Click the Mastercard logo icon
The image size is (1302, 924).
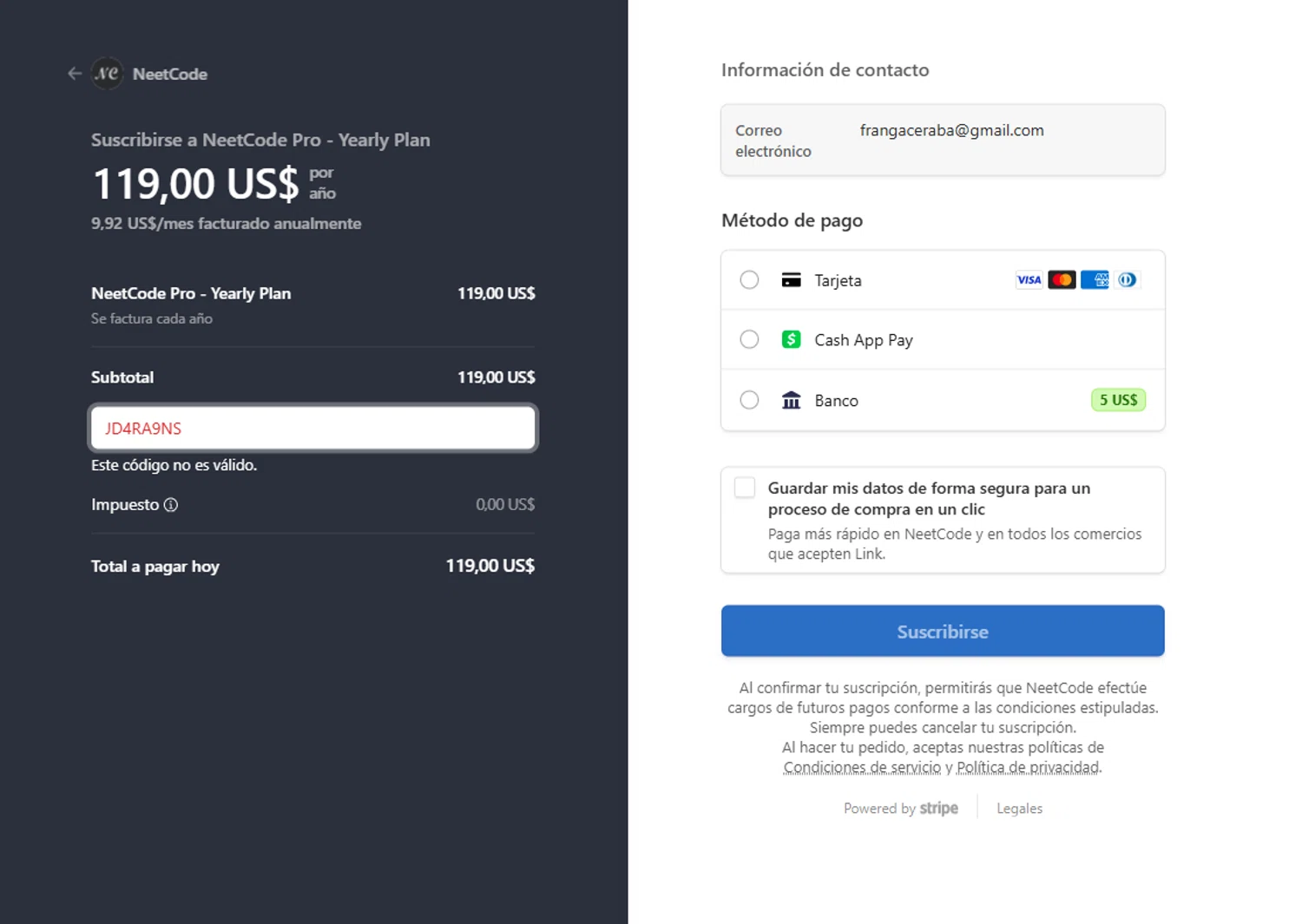point(1062,280)
